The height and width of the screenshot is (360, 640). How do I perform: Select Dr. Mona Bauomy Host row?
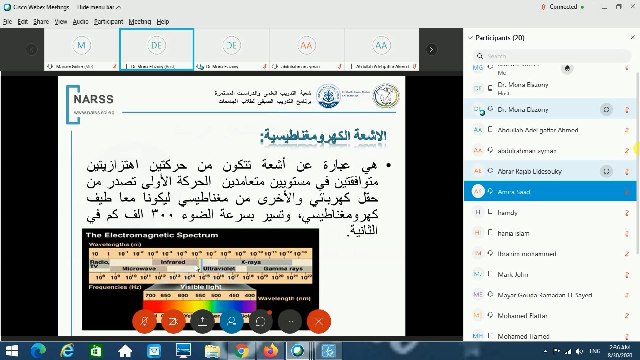(550, 88)
